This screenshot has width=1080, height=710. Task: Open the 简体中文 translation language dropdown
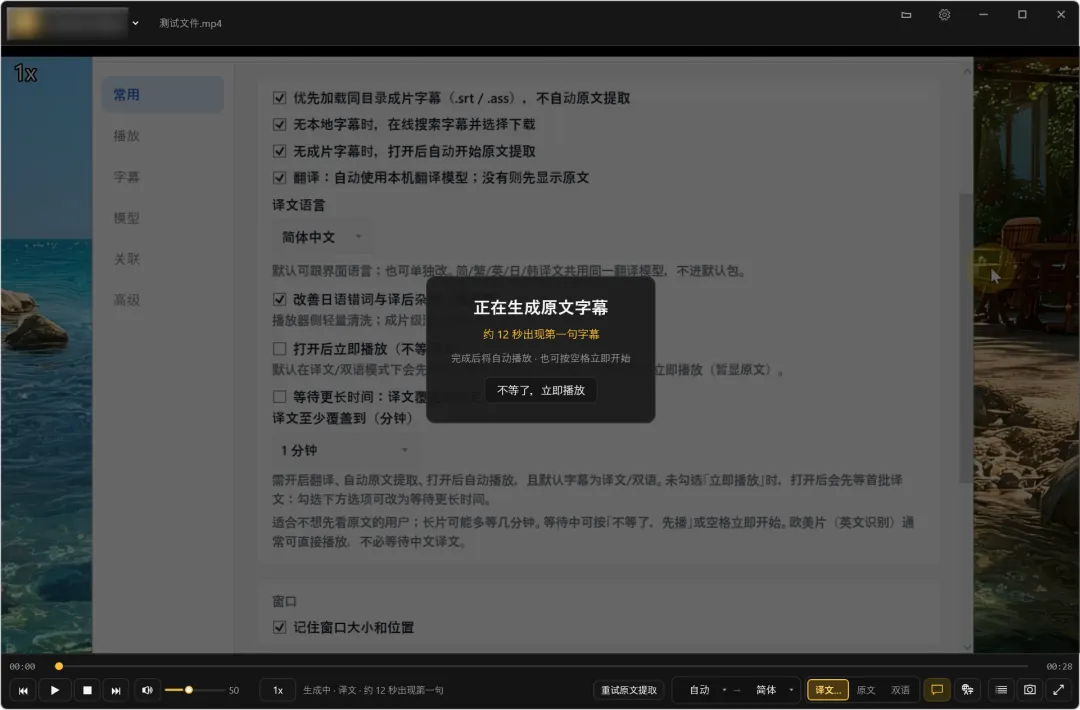coord(322,238)
